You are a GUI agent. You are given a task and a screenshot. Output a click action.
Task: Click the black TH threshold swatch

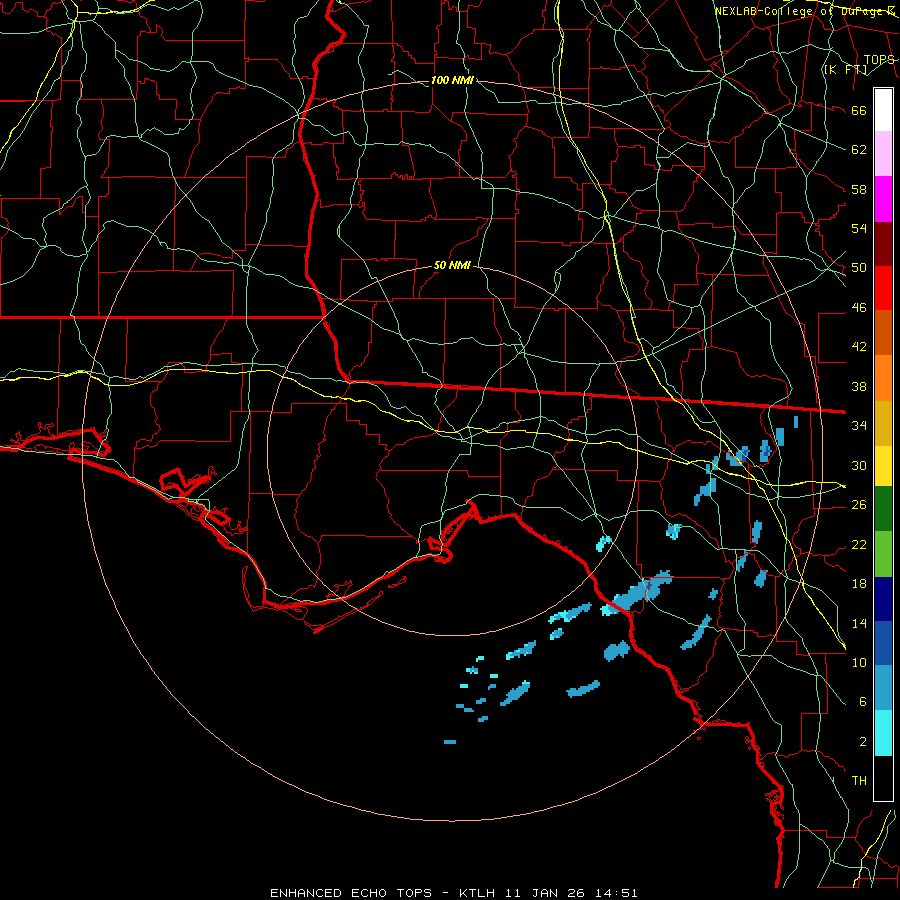coord(883,778)
